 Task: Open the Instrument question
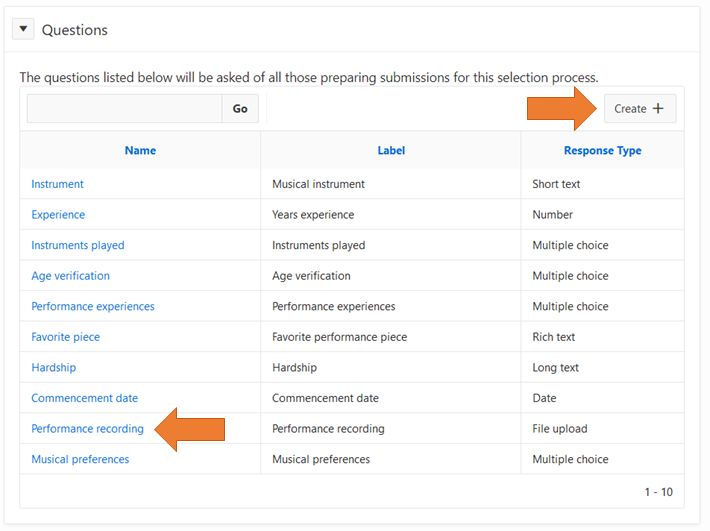click(x=57, y=184)
